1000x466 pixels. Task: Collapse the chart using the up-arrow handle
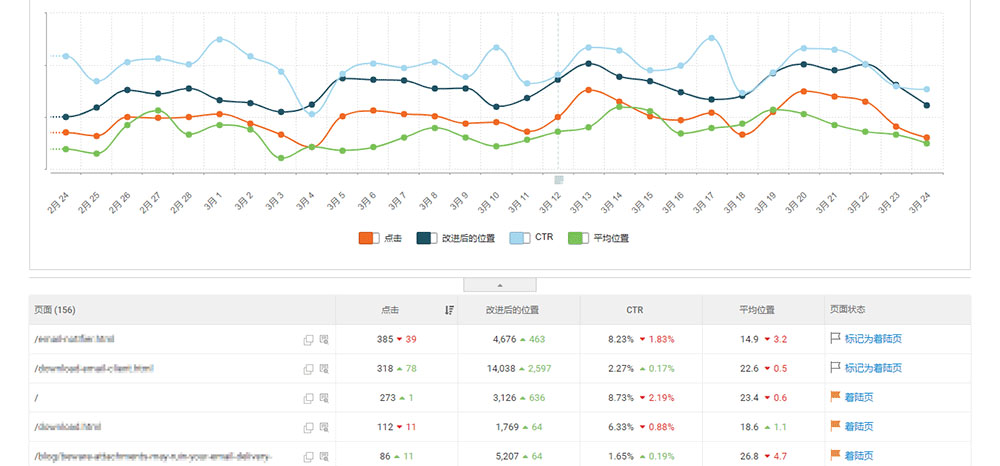(500, 285)
